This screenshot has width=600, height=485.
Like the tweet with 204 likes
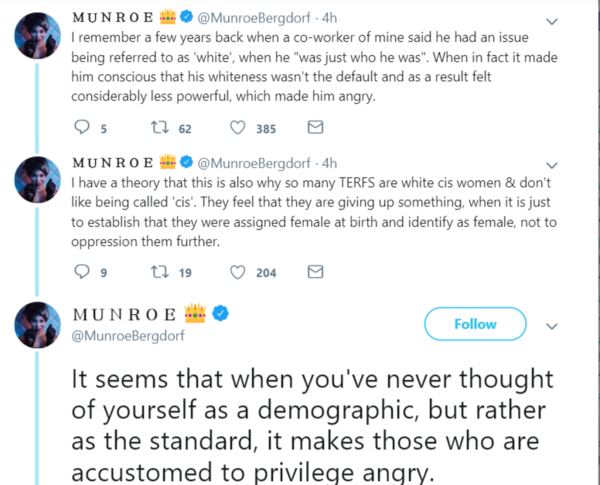coord(238,271)
